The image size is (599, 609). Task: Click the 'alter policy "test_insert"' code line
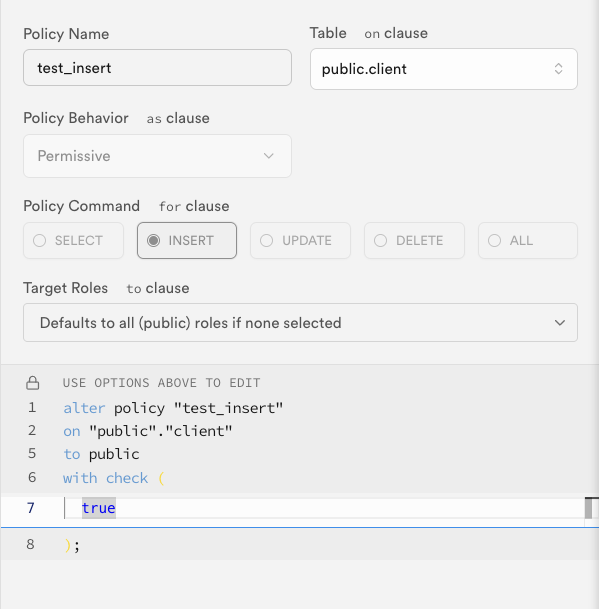173,408
